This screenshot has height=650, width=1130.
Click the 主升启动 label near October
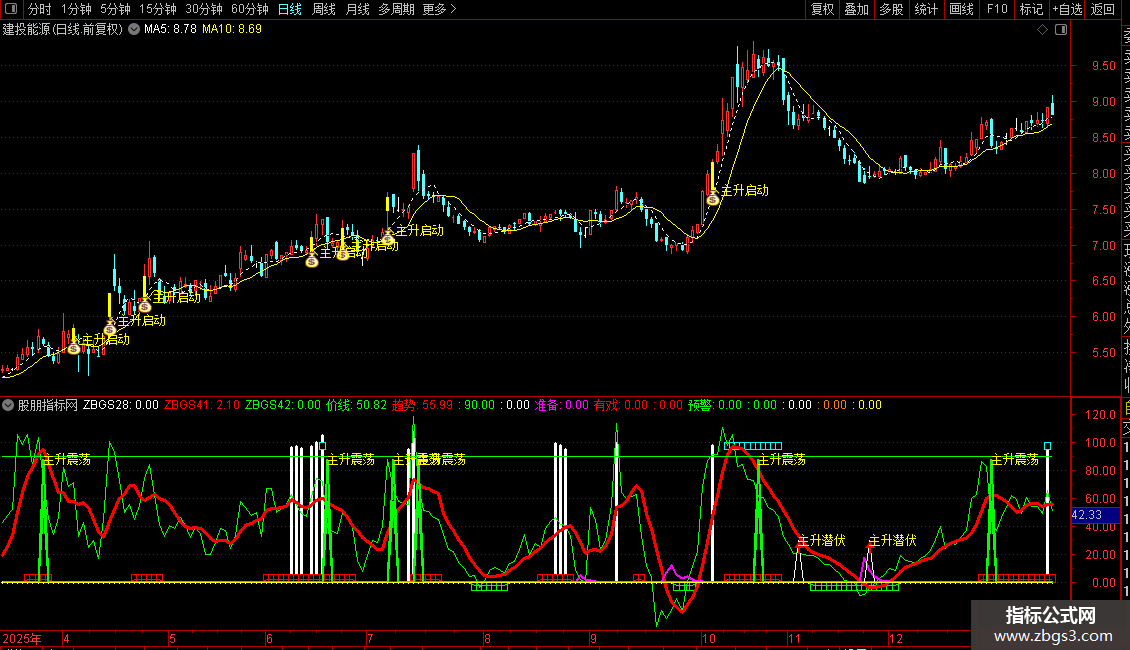(x=744, y=190)
